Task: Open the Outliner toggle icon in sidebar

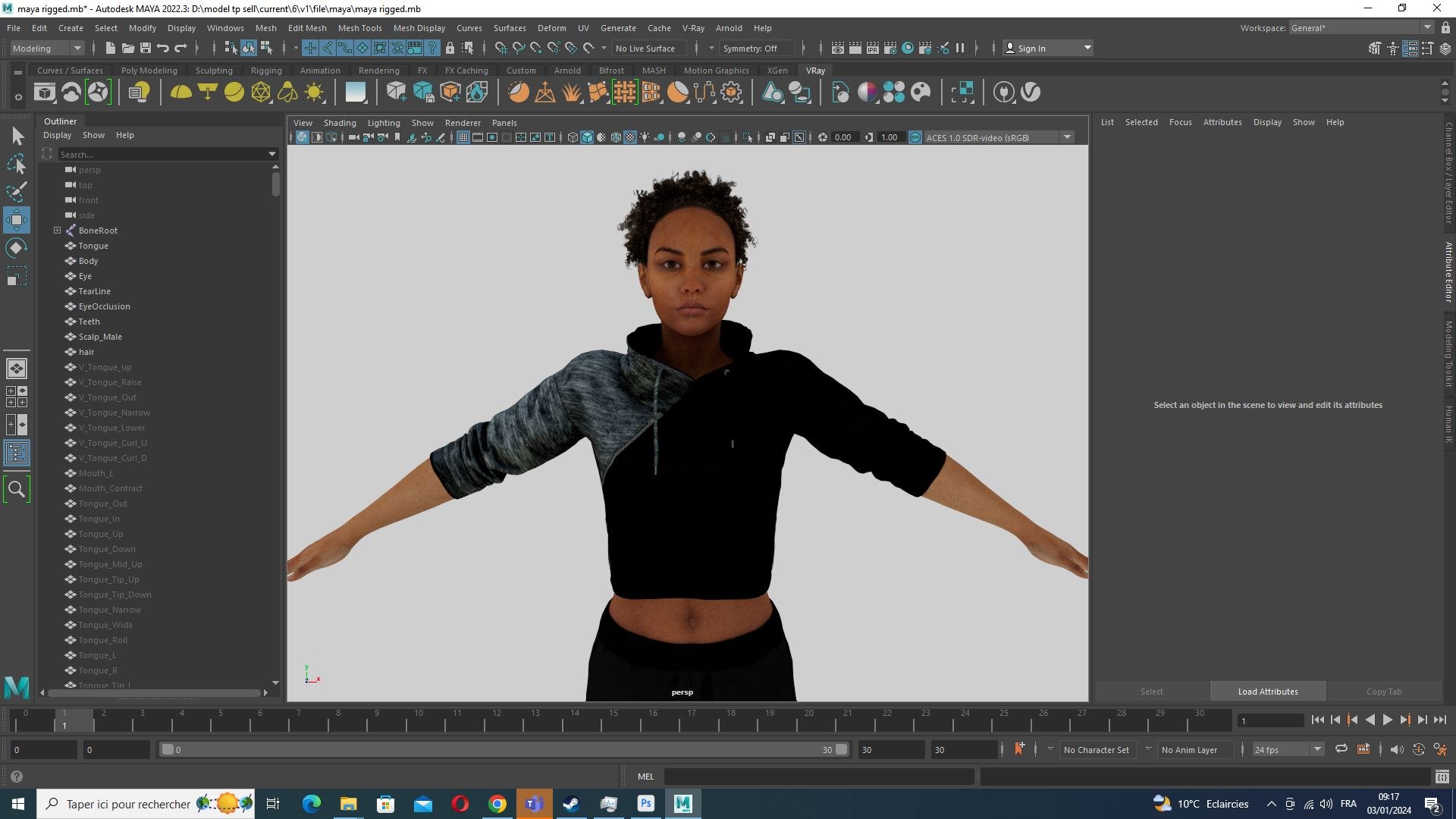Action: pos(17,453)
